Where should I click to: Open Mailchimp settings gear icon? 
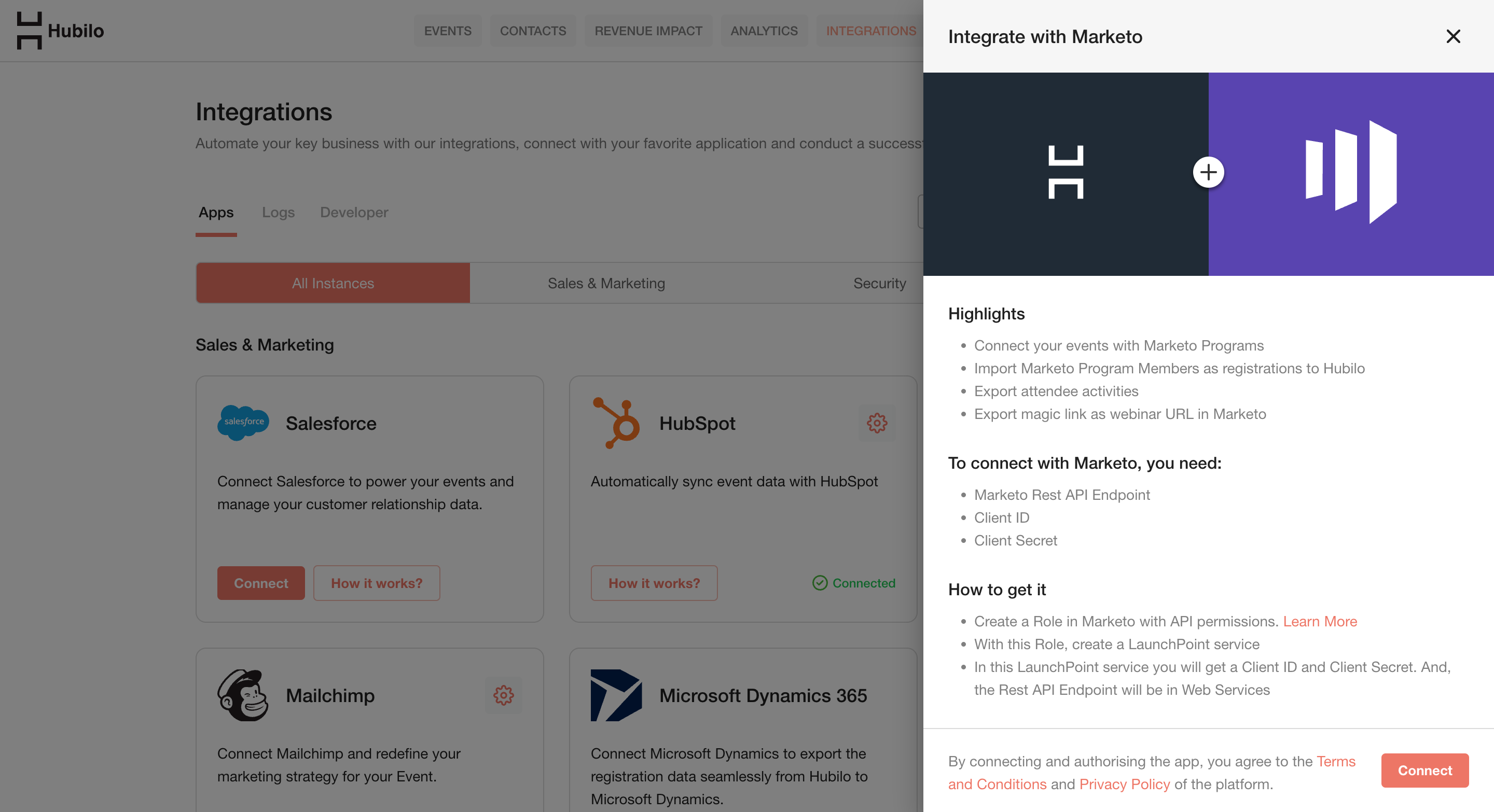click(x=503, y=695)
